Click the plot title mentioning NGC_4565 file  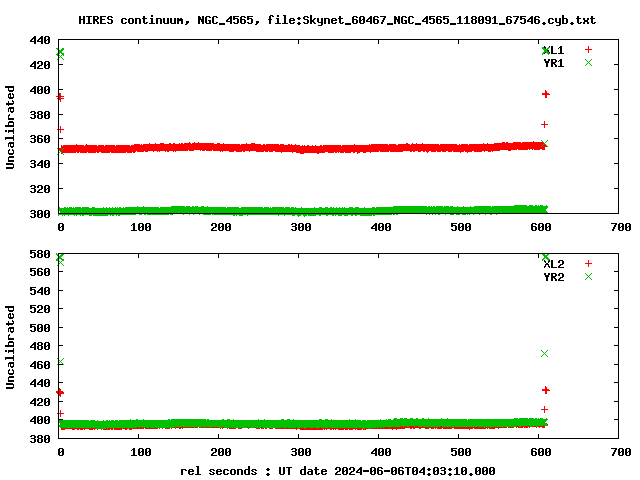pyautogui.click(x=337, y=20)
